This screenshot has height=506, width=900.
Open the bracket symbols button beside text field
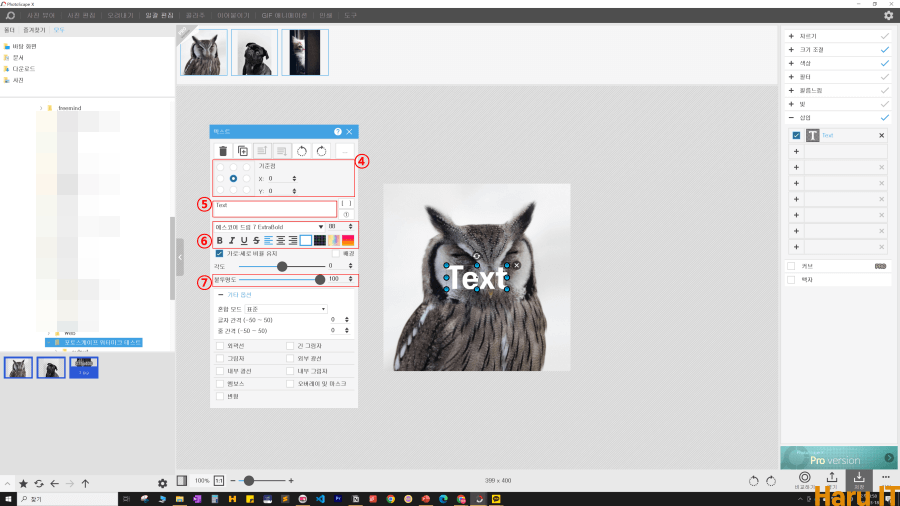346,204
